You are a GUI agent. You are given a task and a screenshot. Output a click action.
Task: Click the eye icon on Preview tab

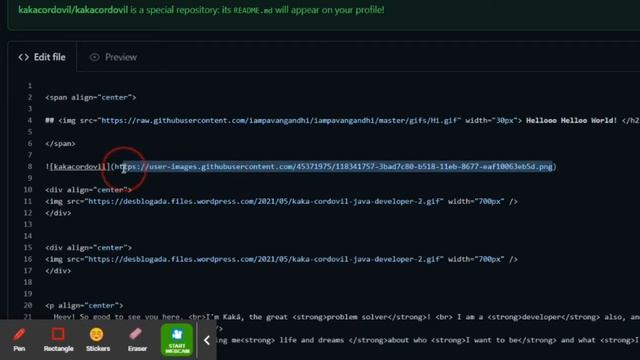94,57
